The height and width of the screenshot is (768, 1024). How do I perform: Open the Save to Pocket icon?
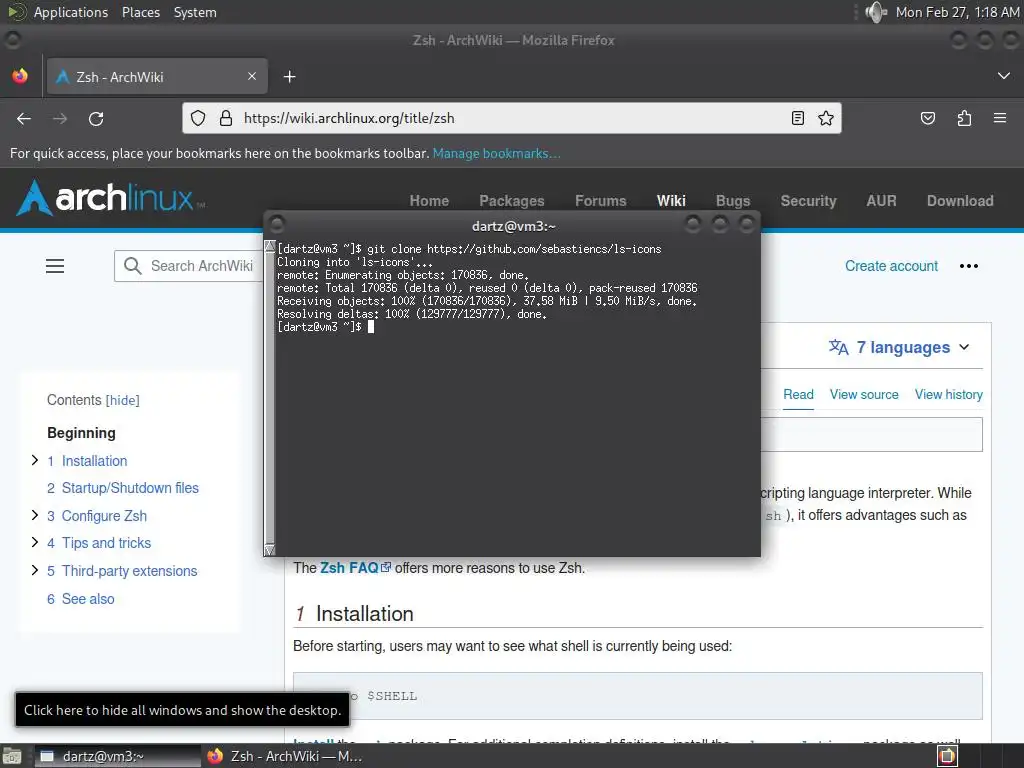(x=927, y=118)
